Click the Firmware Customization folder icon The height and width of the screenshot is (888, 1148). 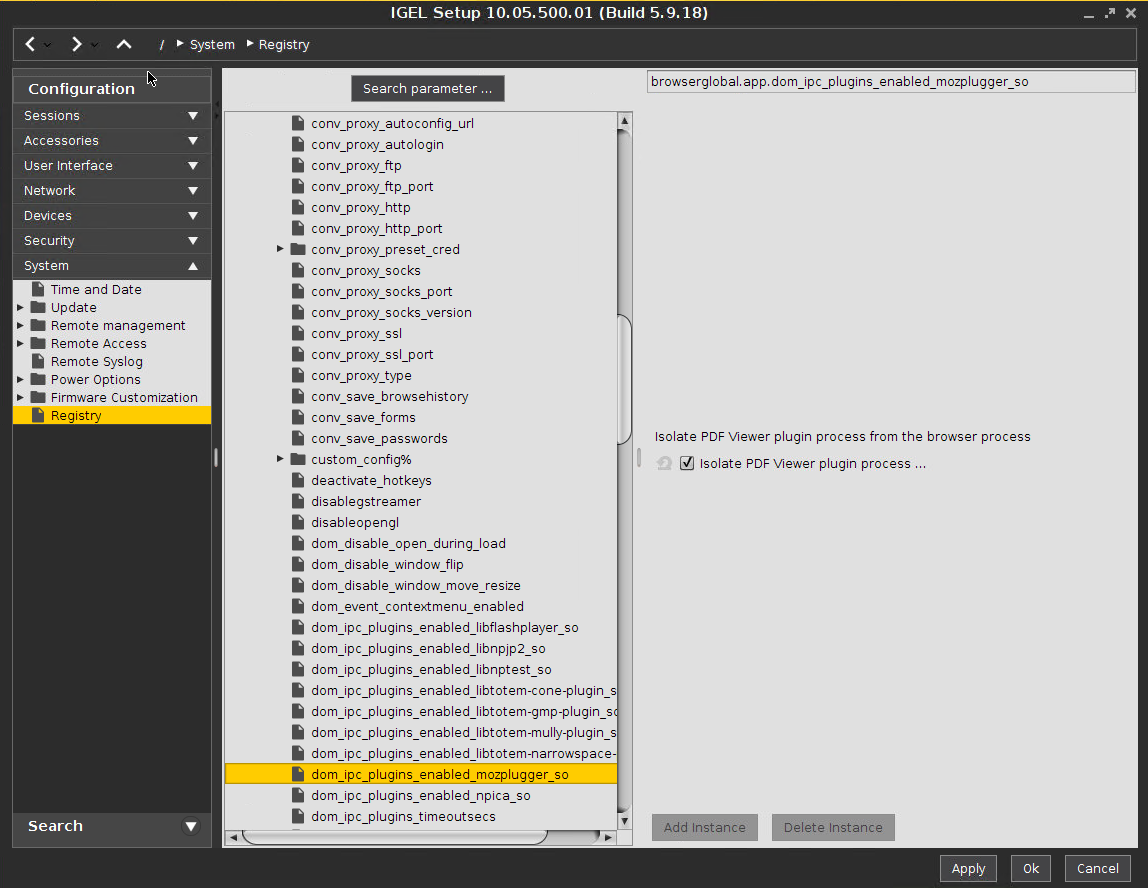click(38, 397)
